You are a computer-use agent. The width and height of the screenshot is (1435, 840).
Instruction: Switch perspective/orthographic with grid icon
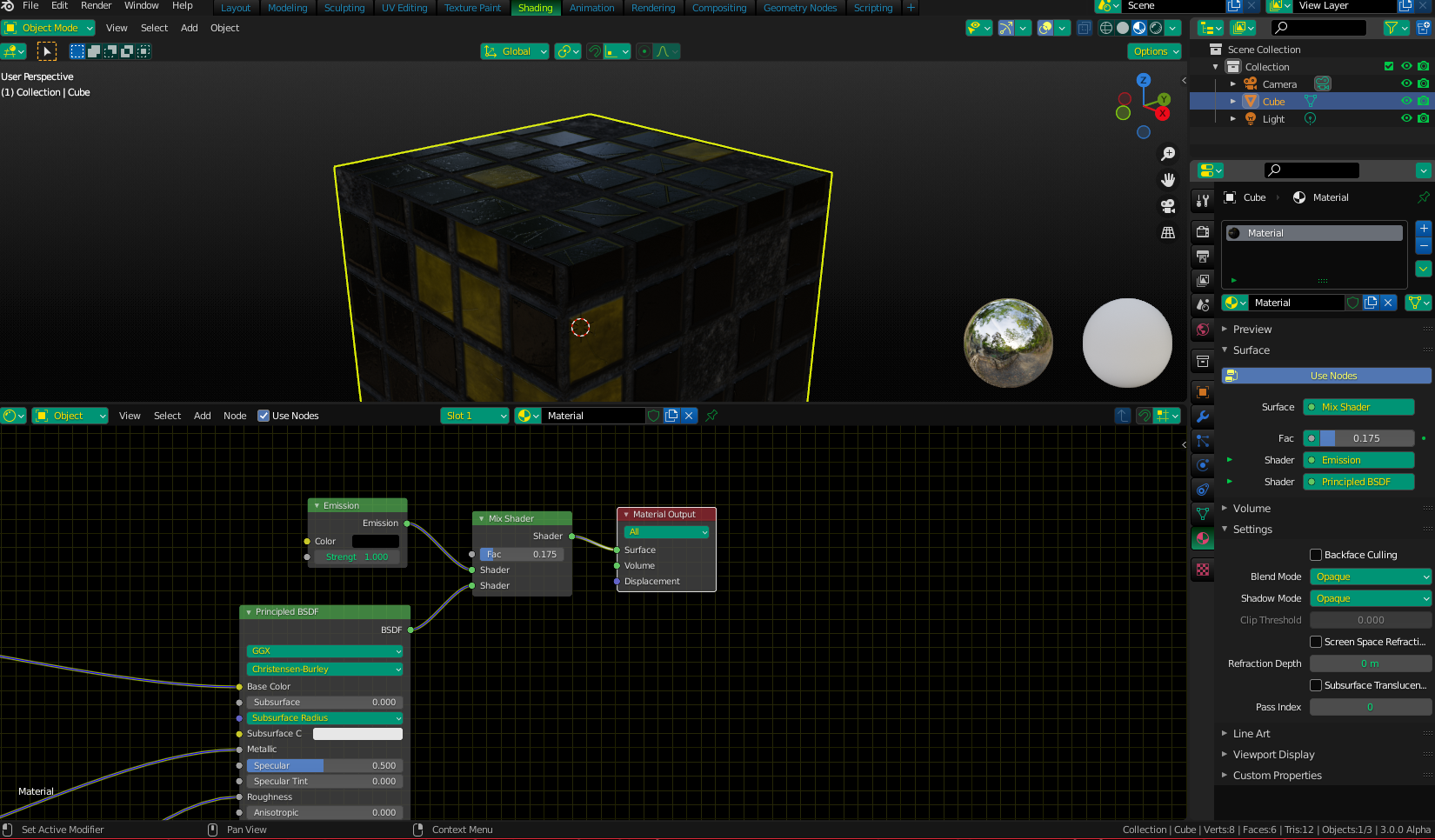(1168, 232)
